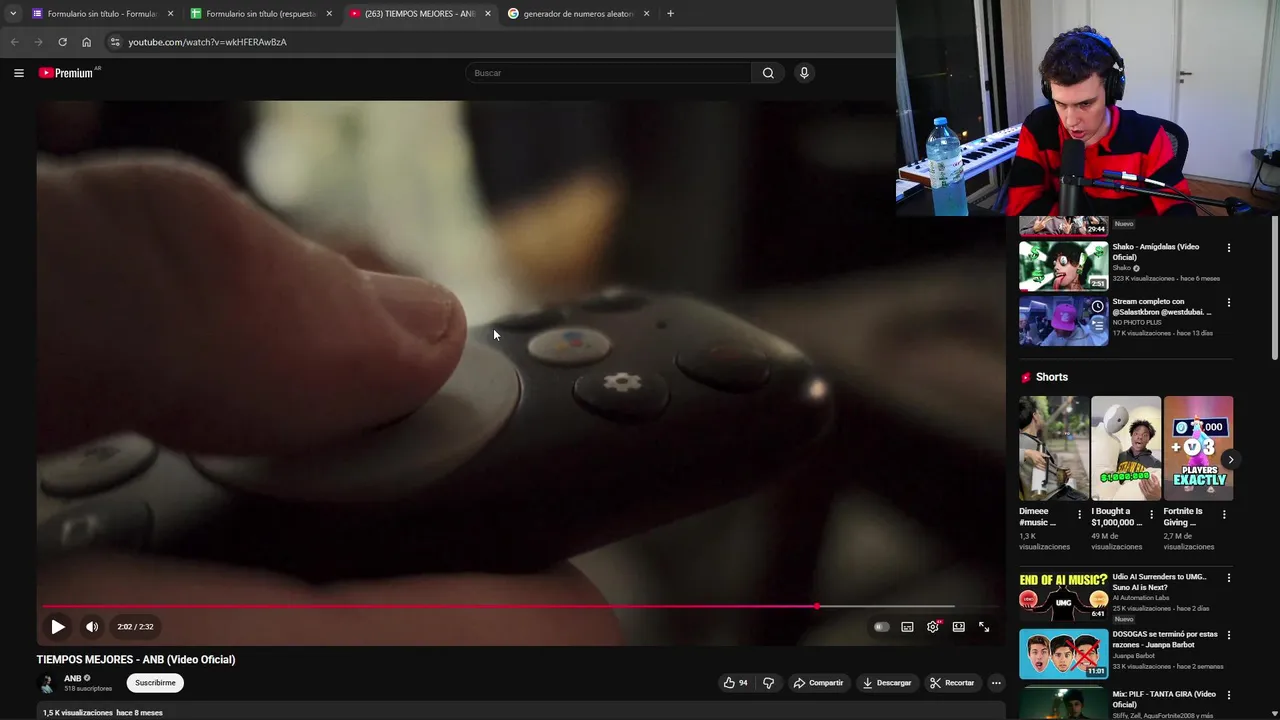
Task: Open options for DOSOGAS se terminó video
Action: (1229, 635)
